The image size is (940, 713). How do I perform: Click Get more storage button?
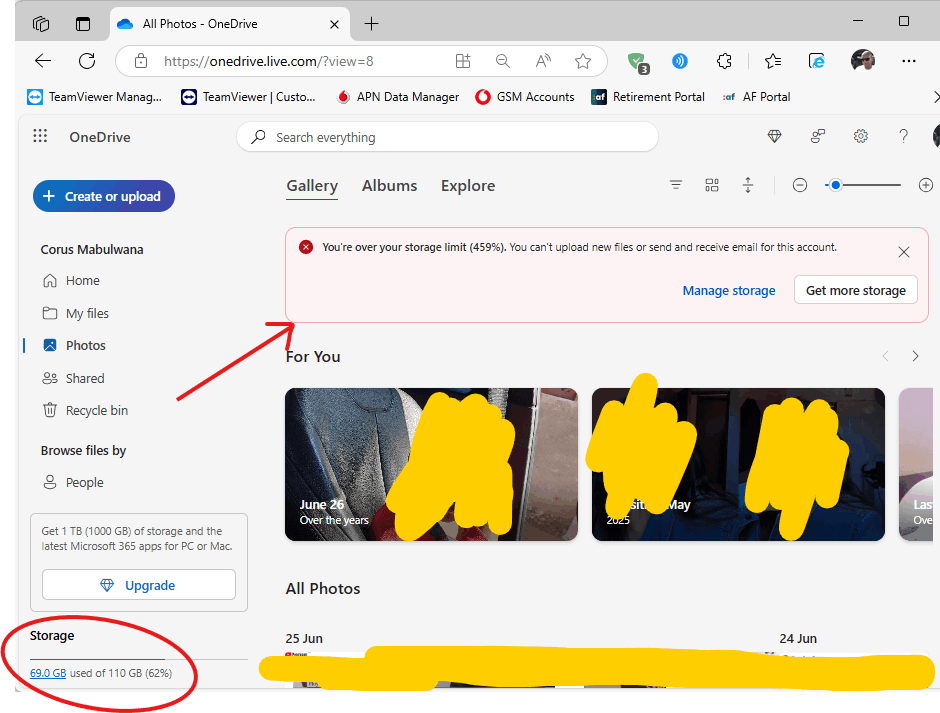[x=855, y=290]
